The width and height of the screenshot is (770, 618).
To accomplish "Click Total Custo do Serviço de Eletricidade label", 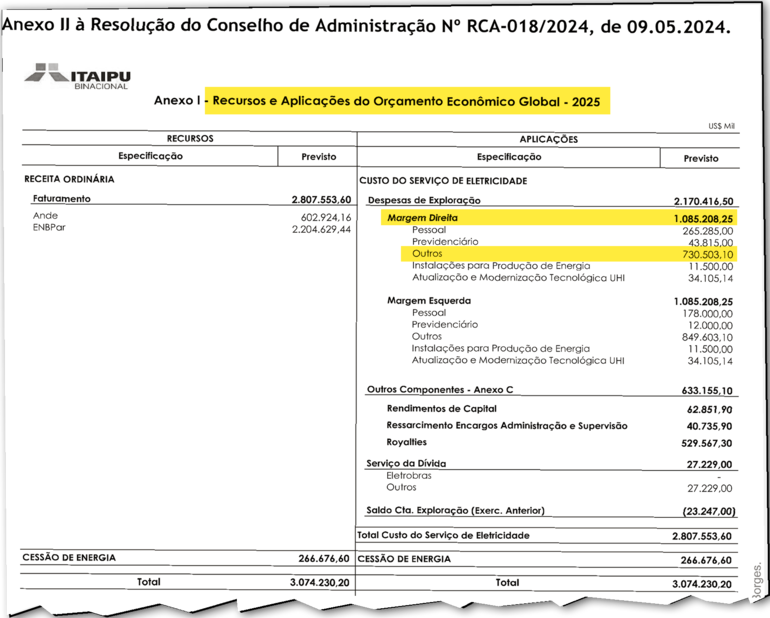I will pos(443,536).
